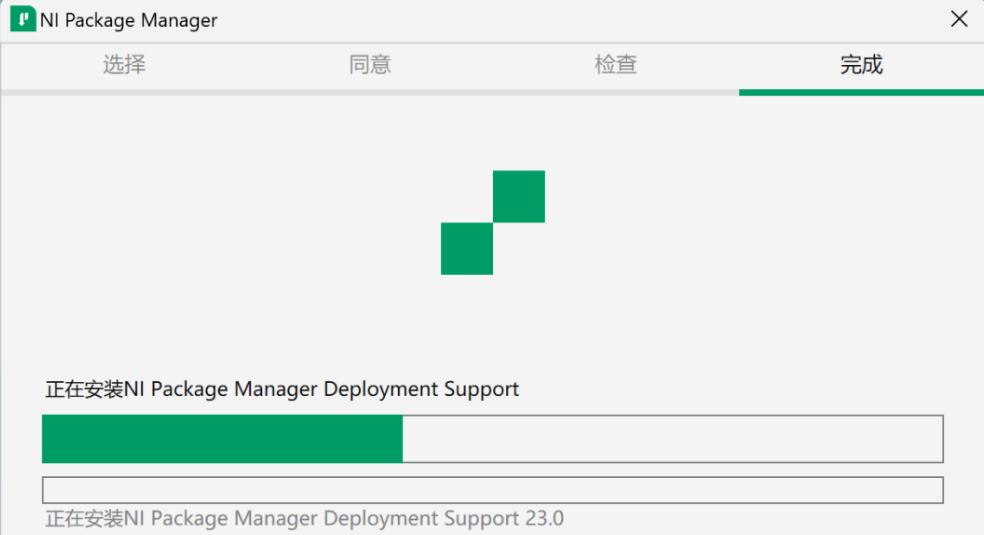Click the green underline beneath 完成 tab
This screenshot has height=535, width=984.
coord(861,93)
